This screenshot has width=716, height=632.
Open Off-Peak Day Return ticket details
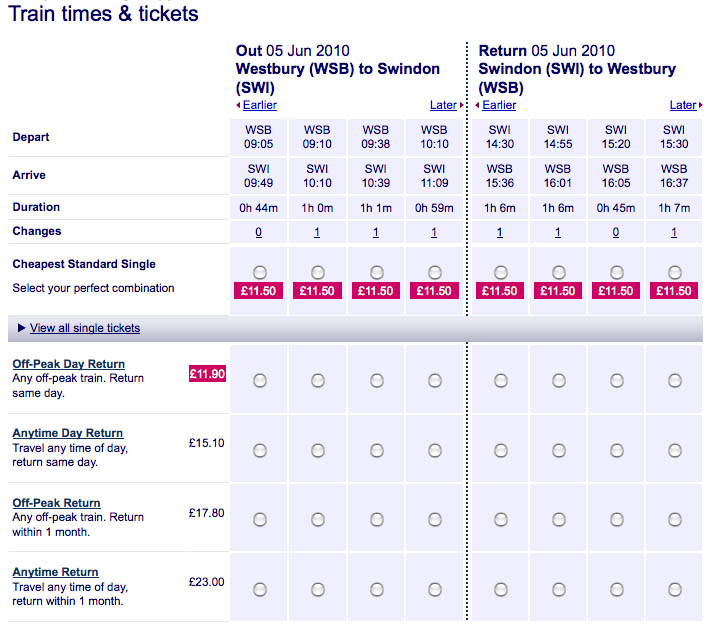tap(68, 364)
